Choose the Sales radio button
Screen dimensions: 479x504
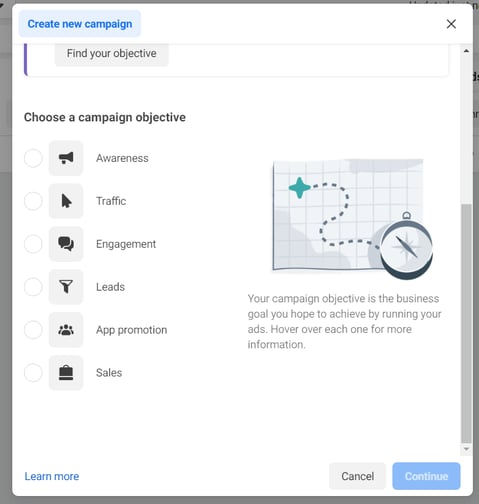[x=33, y=373]
